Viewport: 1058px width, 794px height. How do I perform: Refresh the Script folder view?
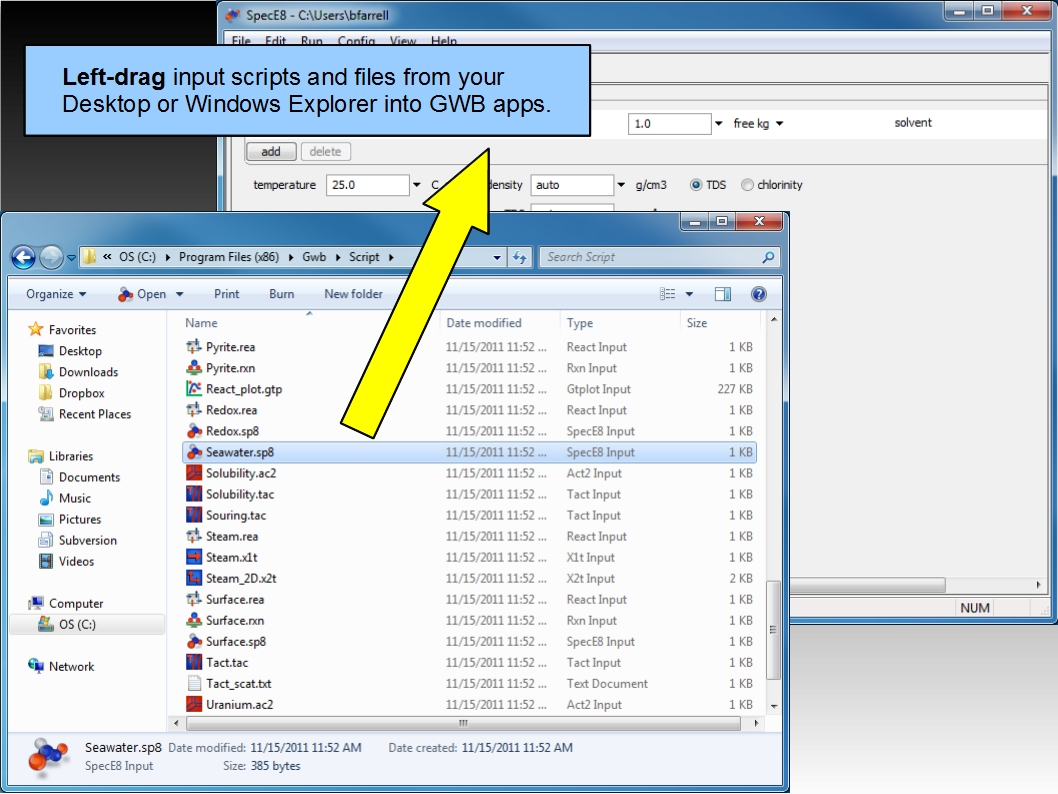coord(520,257)
